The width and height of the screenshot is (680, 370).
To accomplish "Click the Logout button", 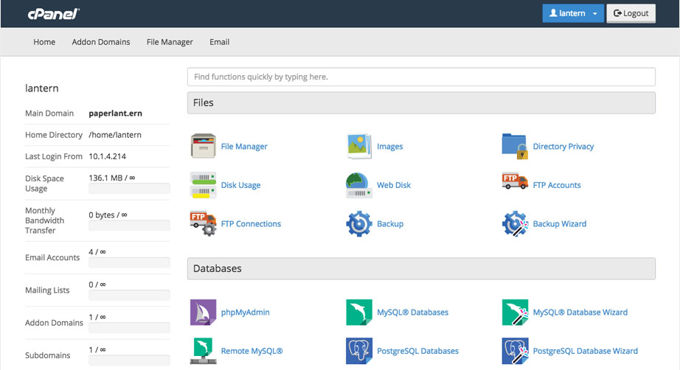I will pos(631,13).
